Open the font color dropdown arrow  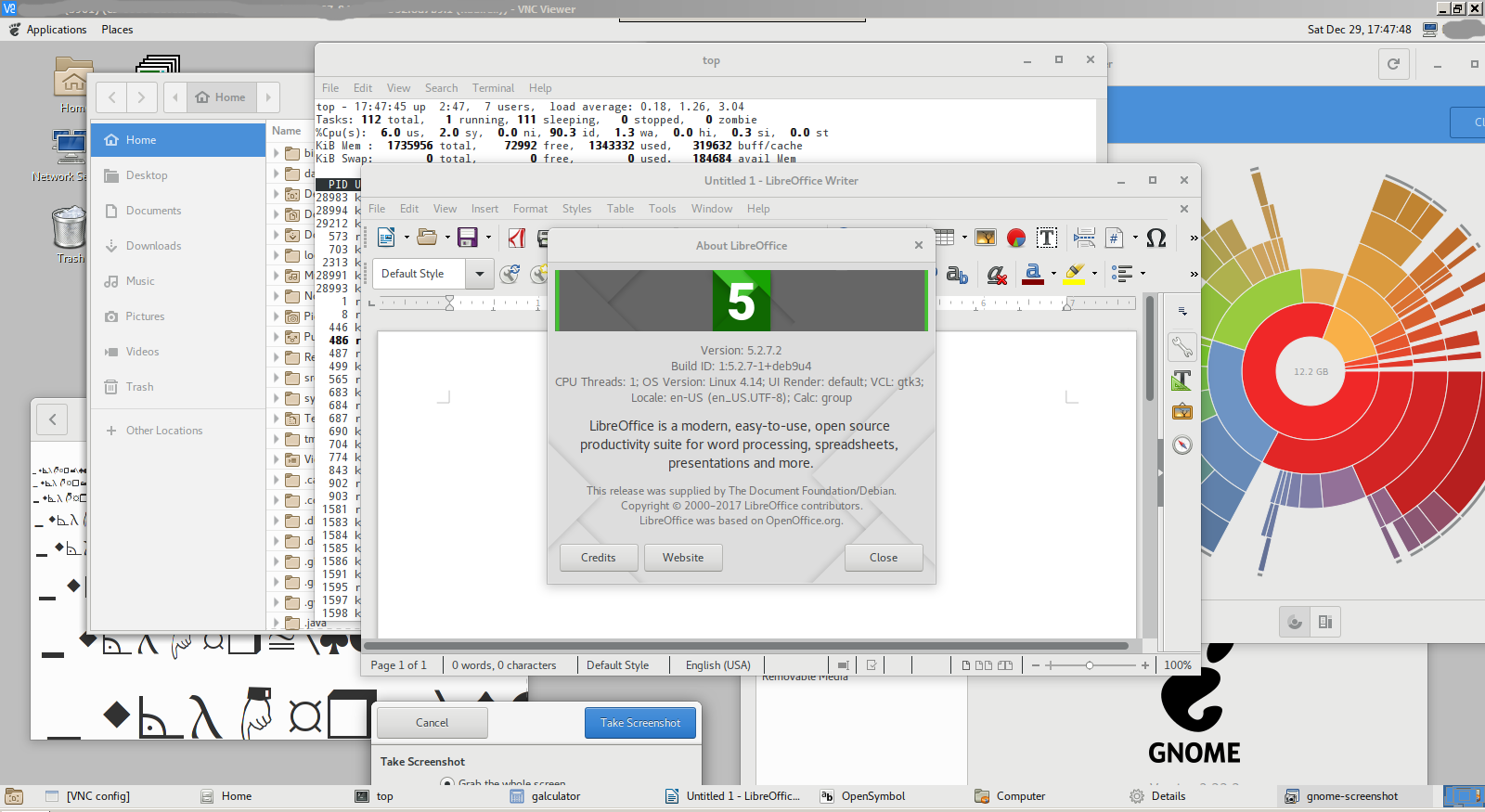[x=1053, y=274]
